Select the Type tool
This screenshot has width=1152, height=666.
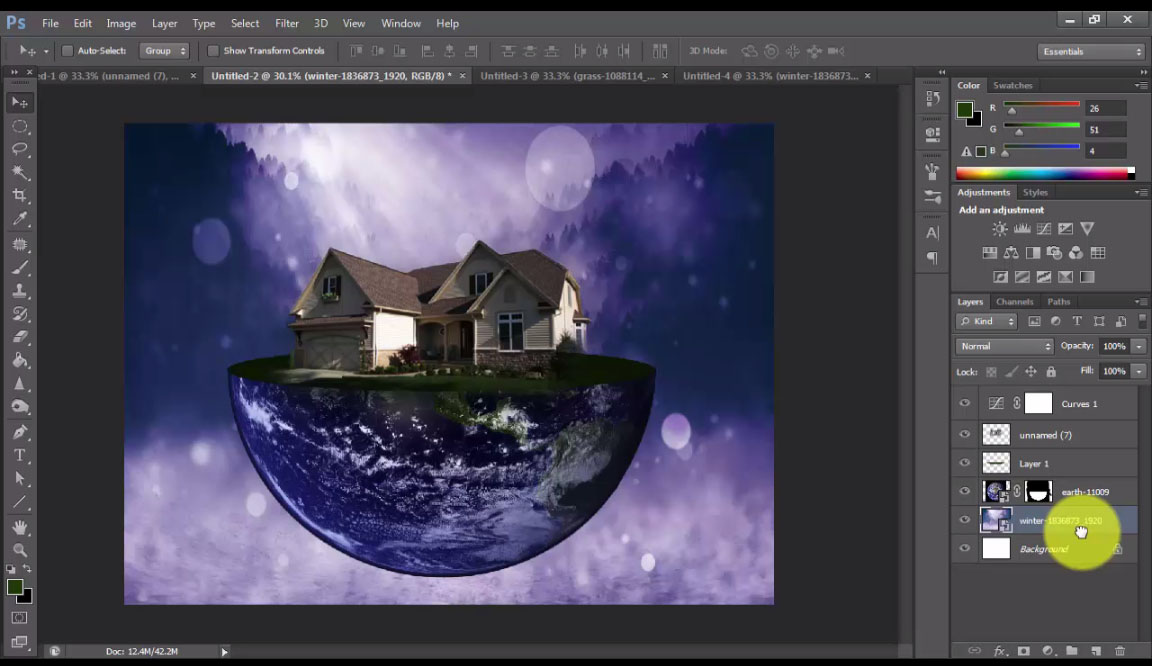[x=20, y=453]
